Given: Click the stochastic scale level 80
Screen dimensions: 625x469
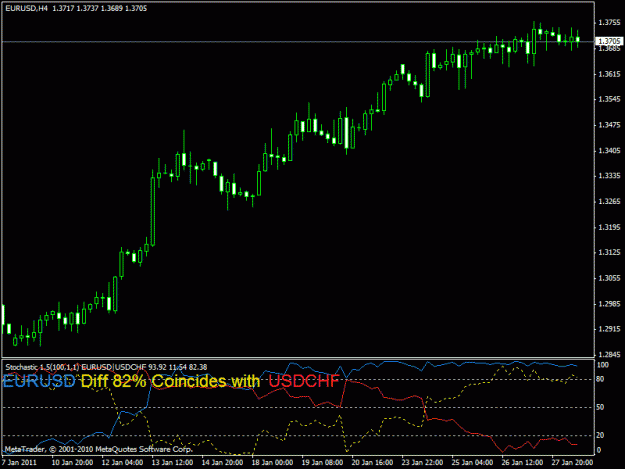Looking at the screenshot, I should tap(600, 379).
